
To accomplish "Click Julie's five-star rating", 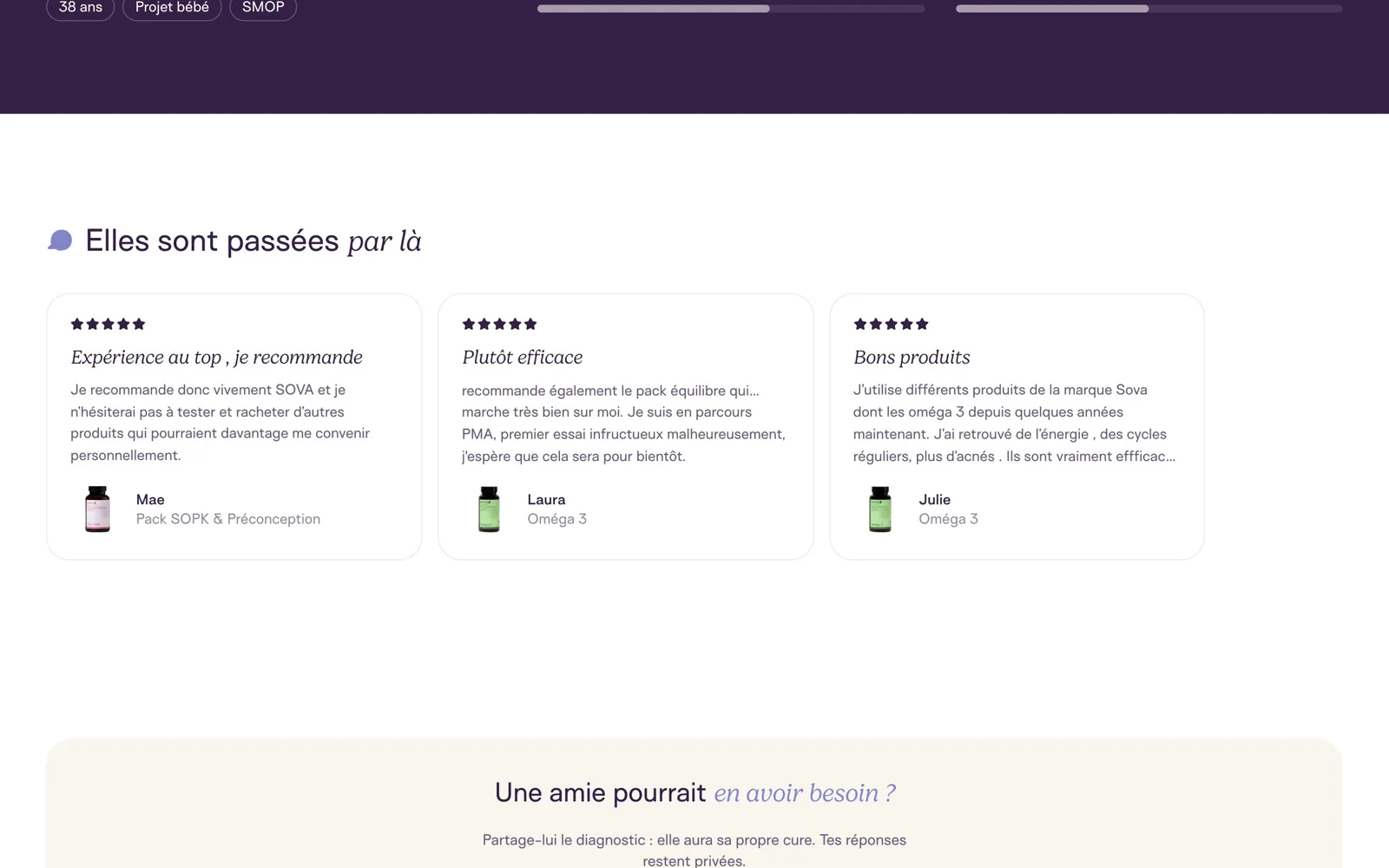I will pos(891,324).
